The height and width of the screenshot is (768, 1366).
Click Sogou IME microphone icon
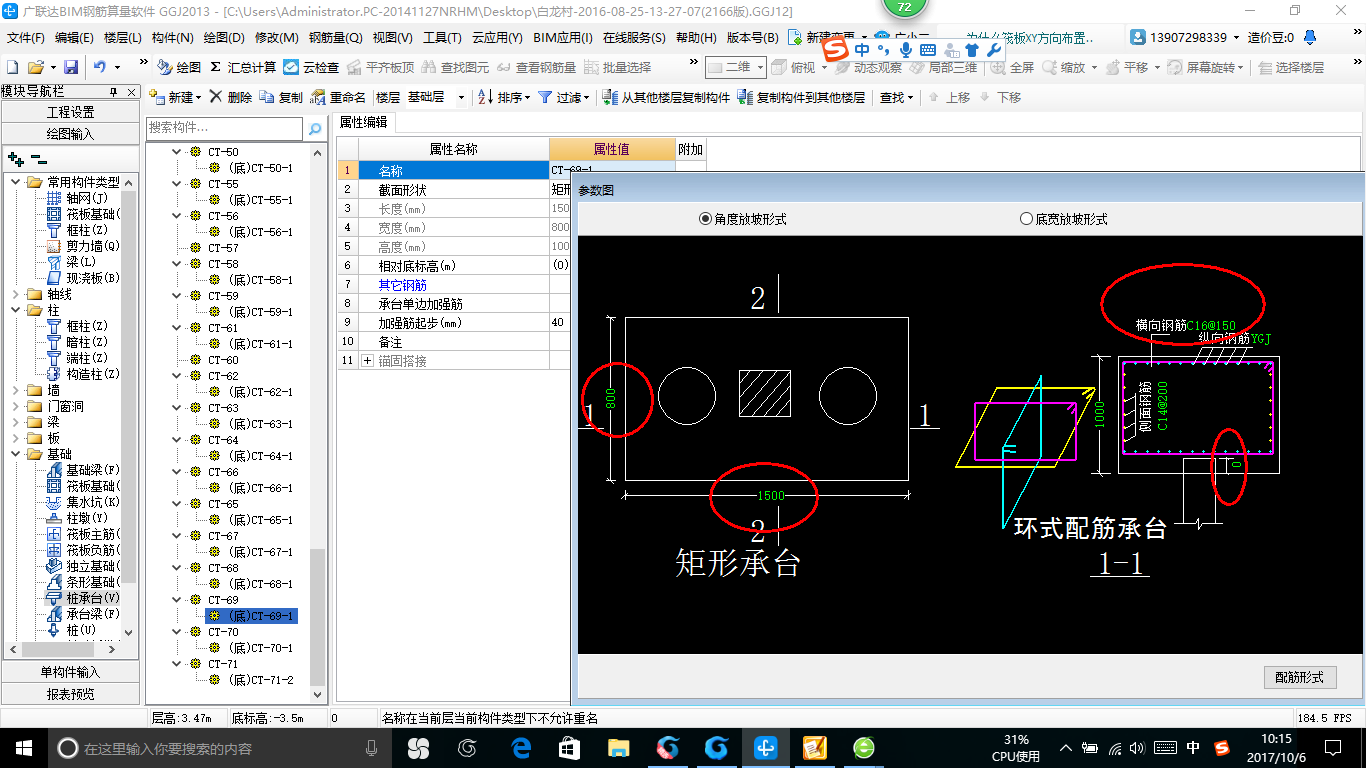(906, 49)
